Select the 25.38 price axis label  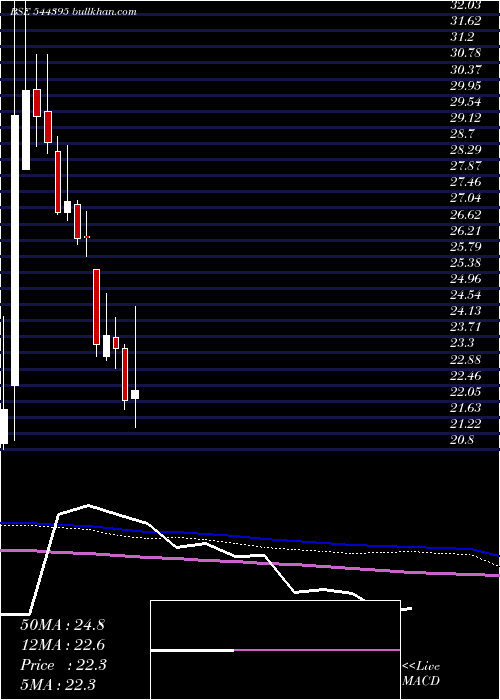pyautogui.click(x=467, y=262)
